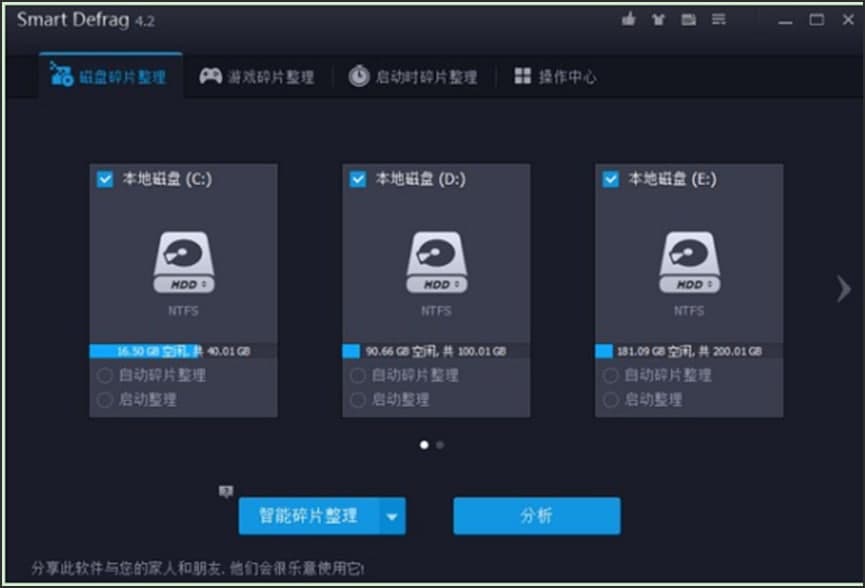Click the E: drive free space bar
The width and height of the screenshot is (865, 588).
(689, 351)
